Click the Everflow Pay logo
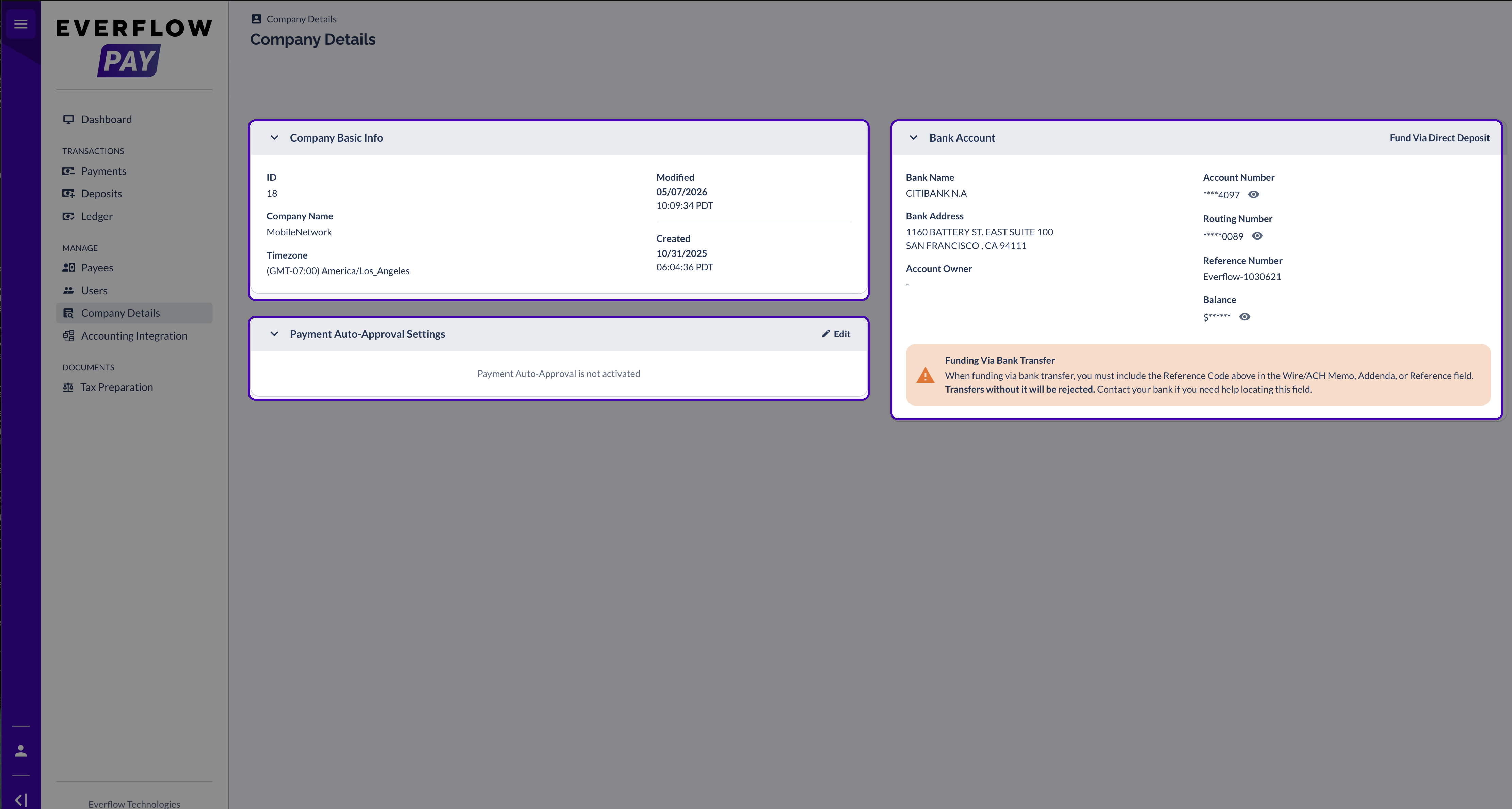 pos(134,48)
